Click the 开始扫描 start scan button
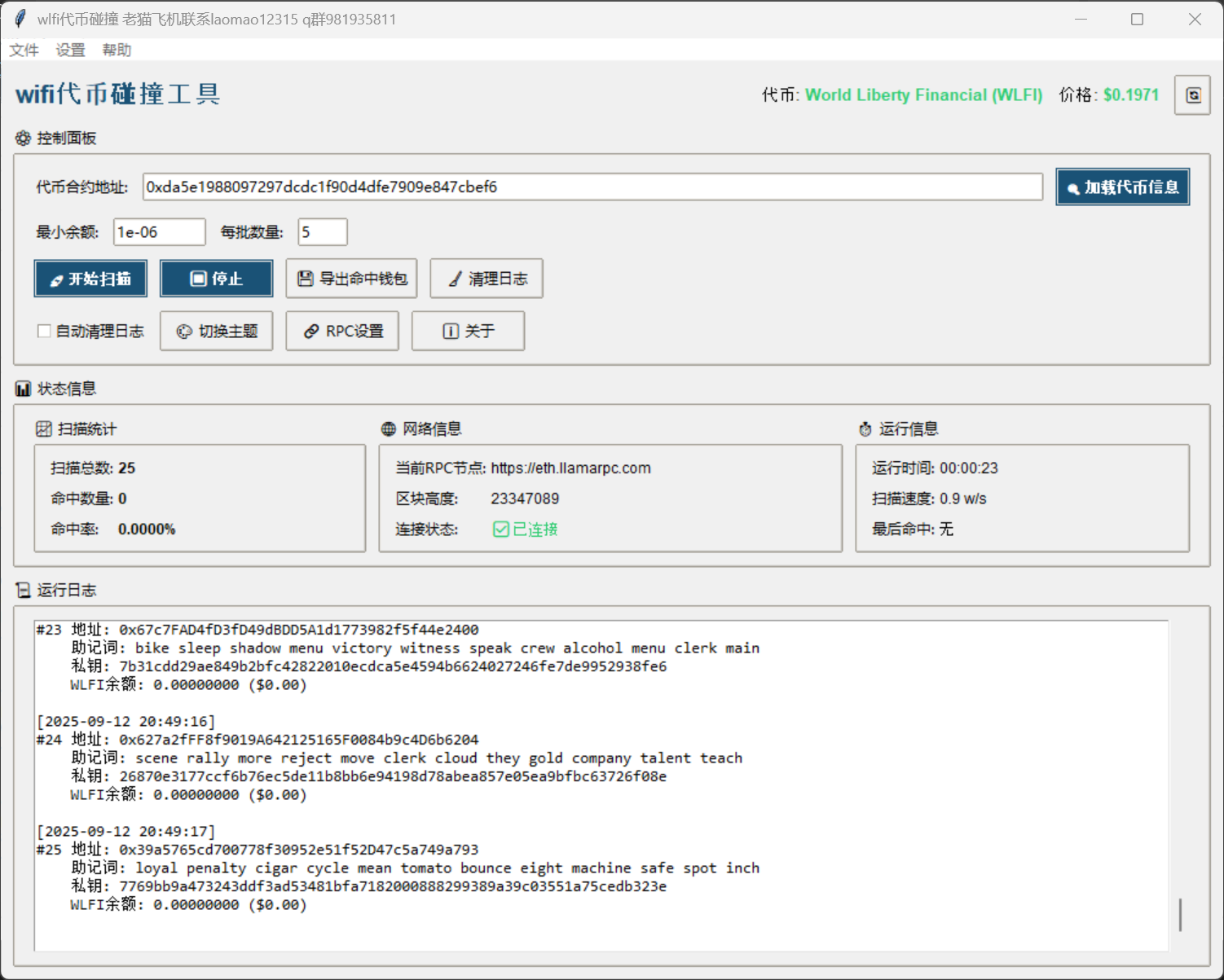1224x980 pixels. (90, 279)
